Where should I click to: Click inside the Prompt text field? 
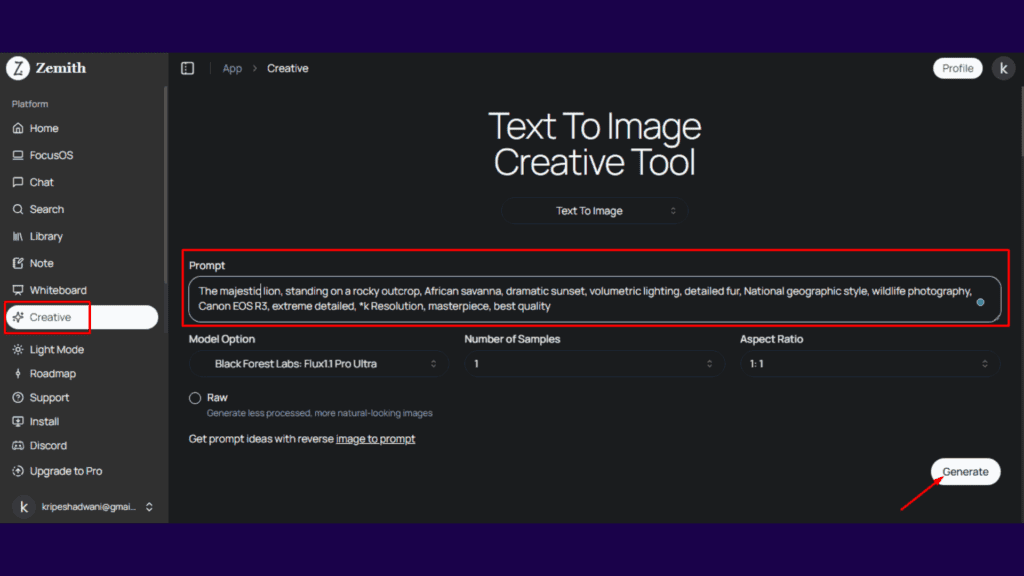[x=595, y=298]
